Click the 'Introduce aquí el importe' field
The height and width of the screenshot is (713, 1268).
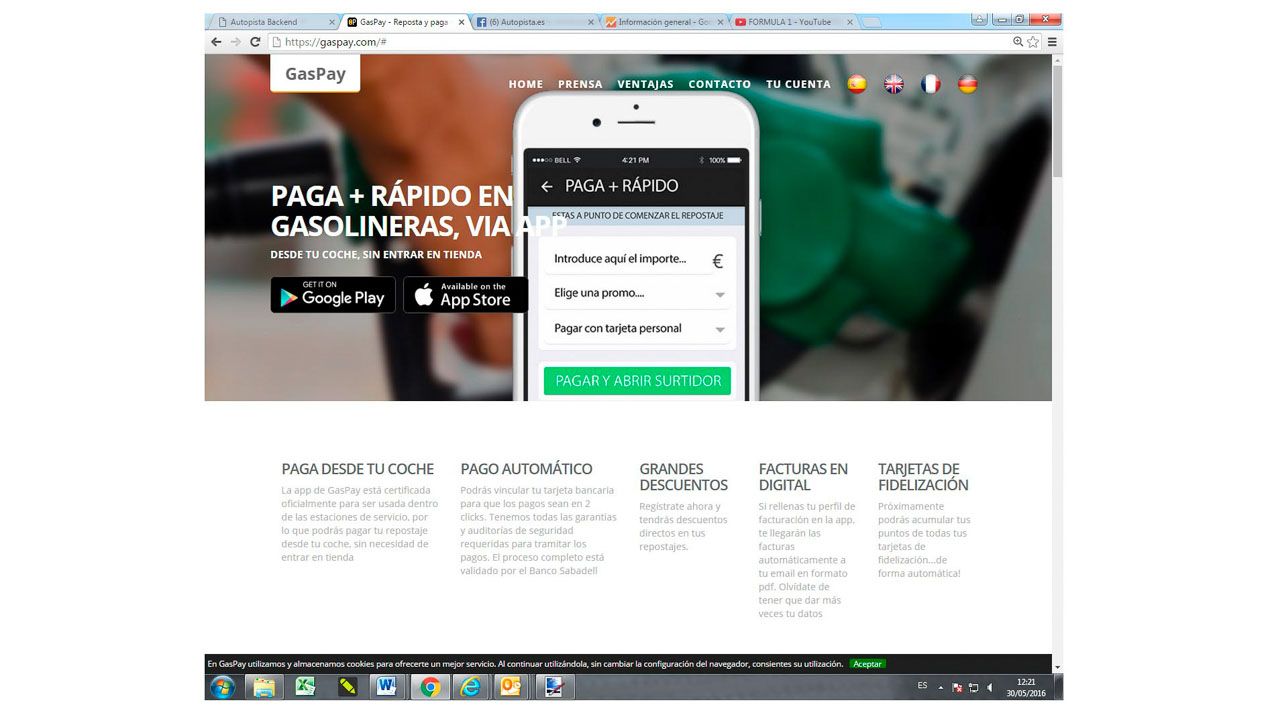[636, 259]
